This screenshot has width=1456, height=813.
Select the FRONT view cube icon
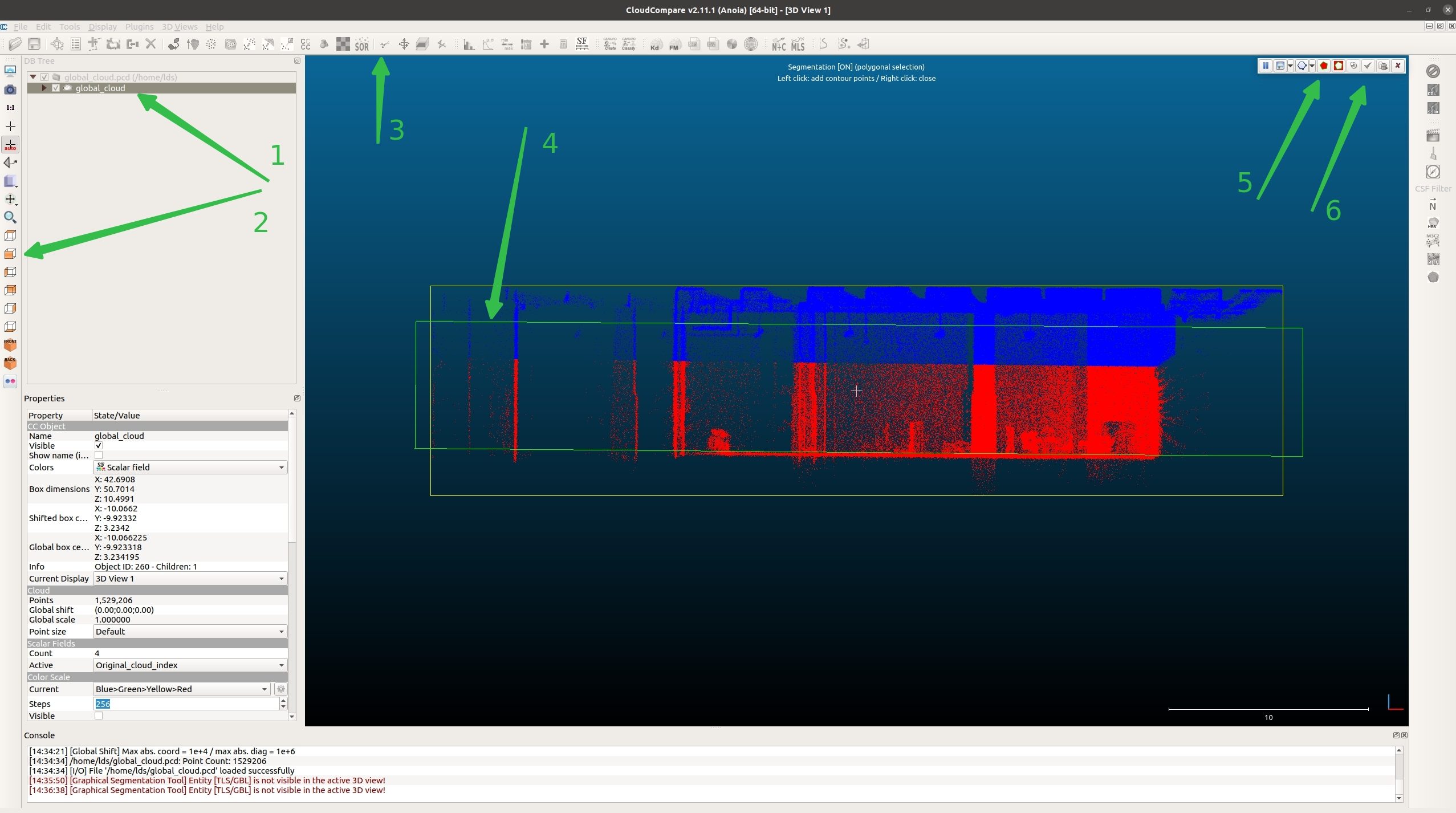[10, 344]
